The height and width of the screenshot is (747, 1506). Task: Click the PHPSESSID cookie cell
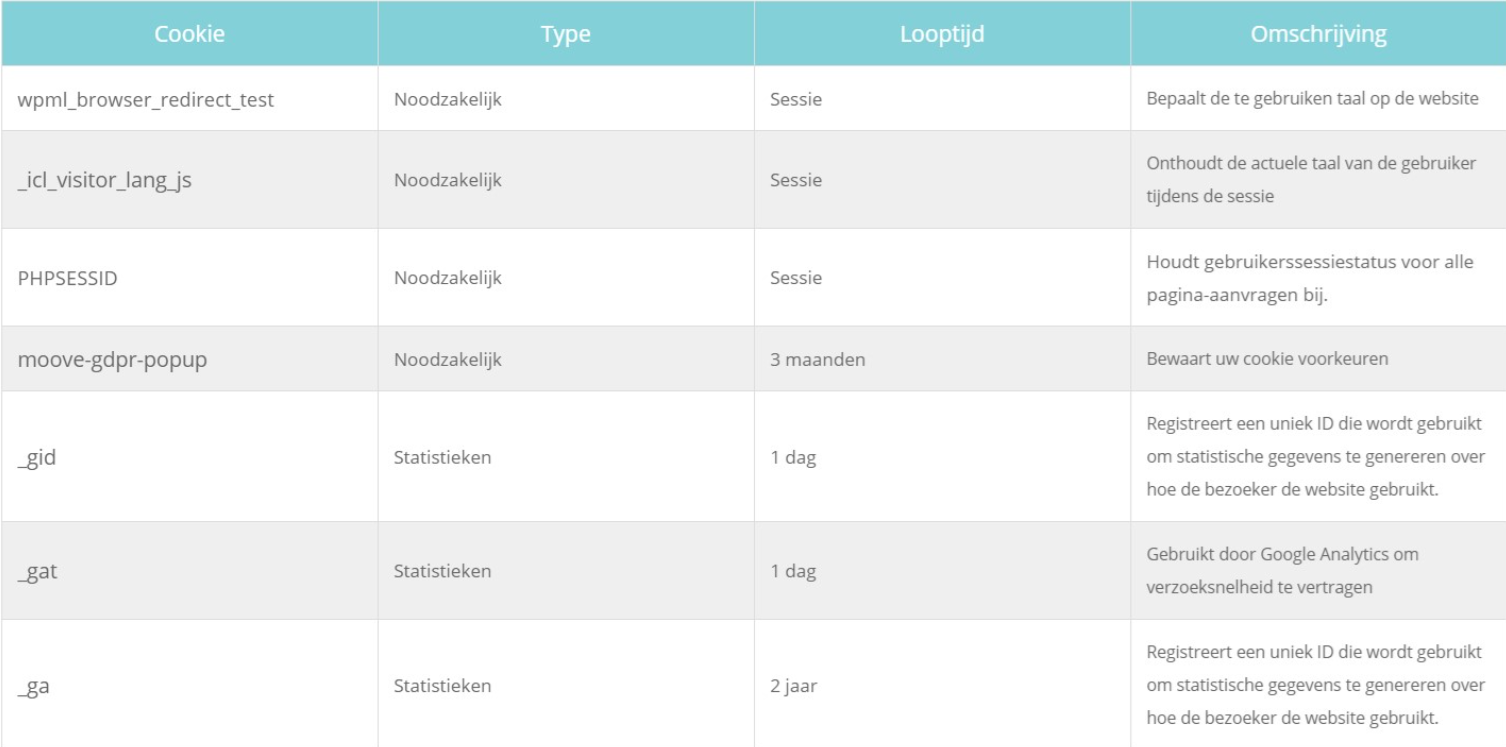coord(67,278)
